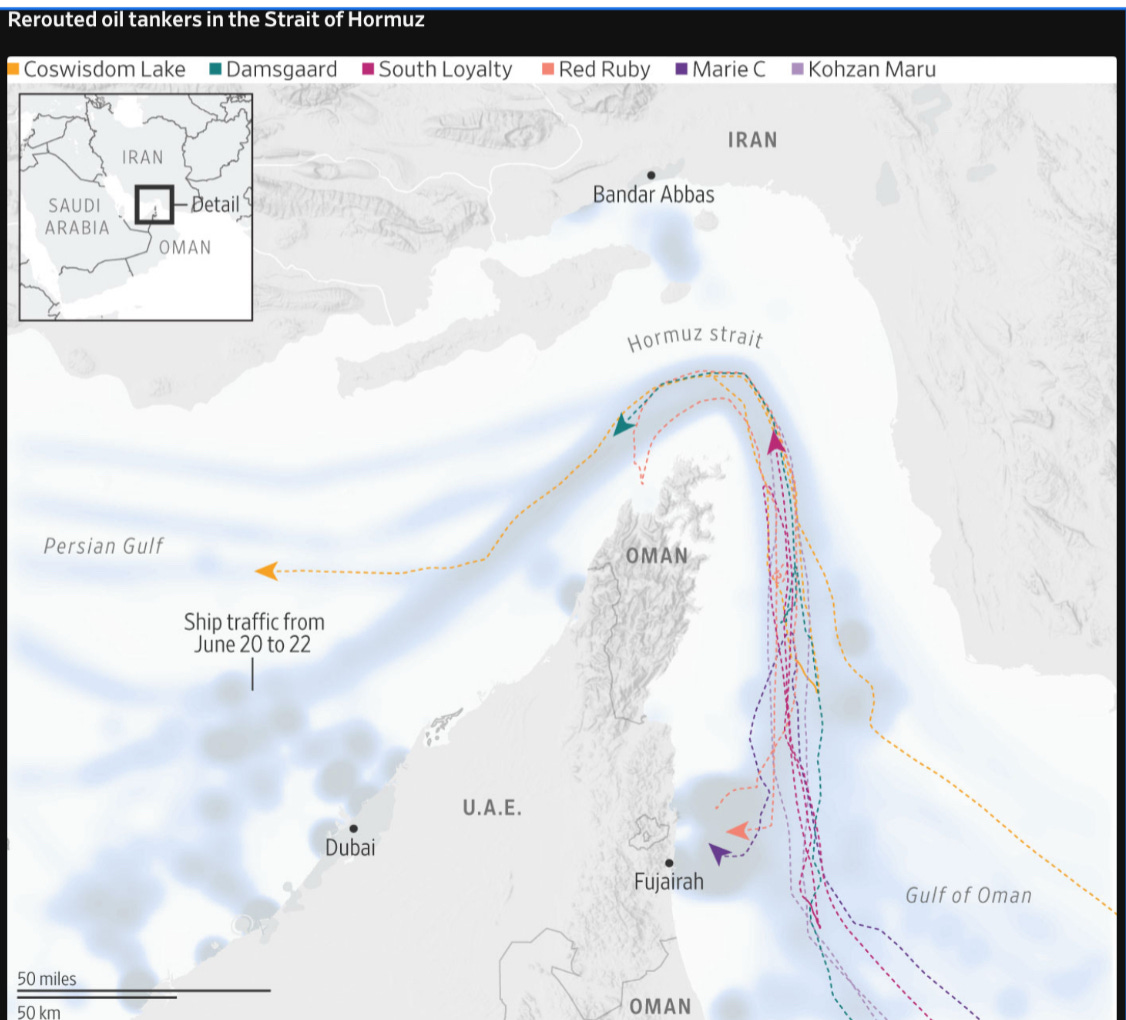Click the Dubai city dot
Image resolution: width=1126 pixels, height=1020 pixels.
click(353, 829)
